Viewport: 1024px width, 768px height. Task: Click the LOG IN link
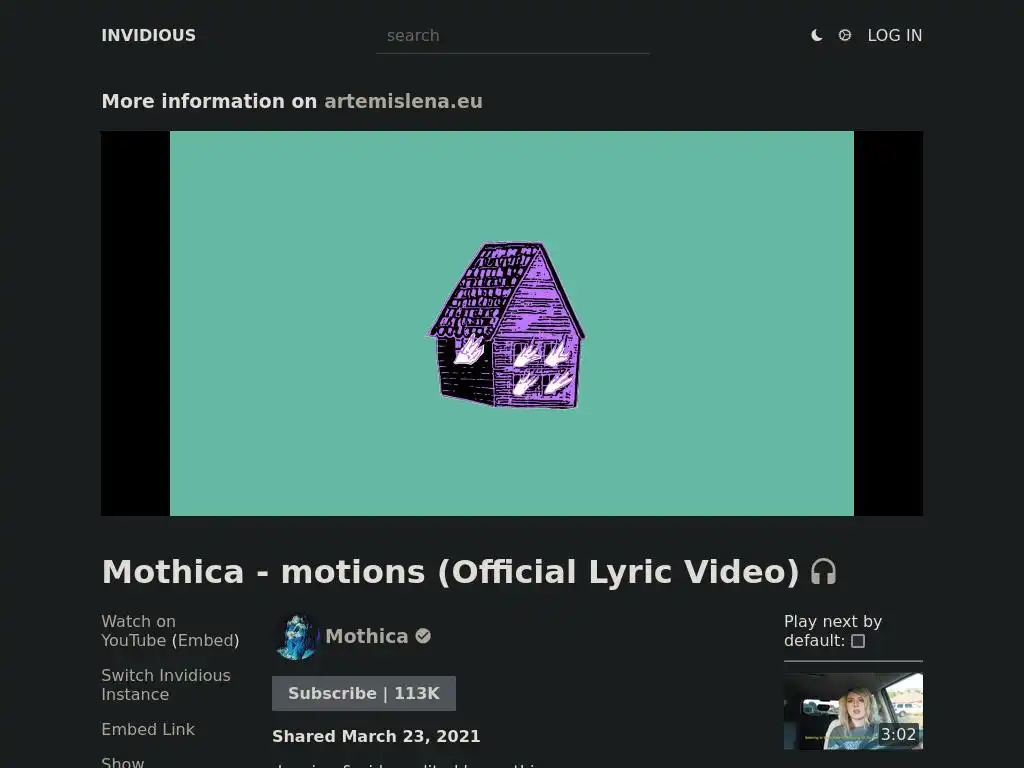pyautogui.click(x=895, y=35)
